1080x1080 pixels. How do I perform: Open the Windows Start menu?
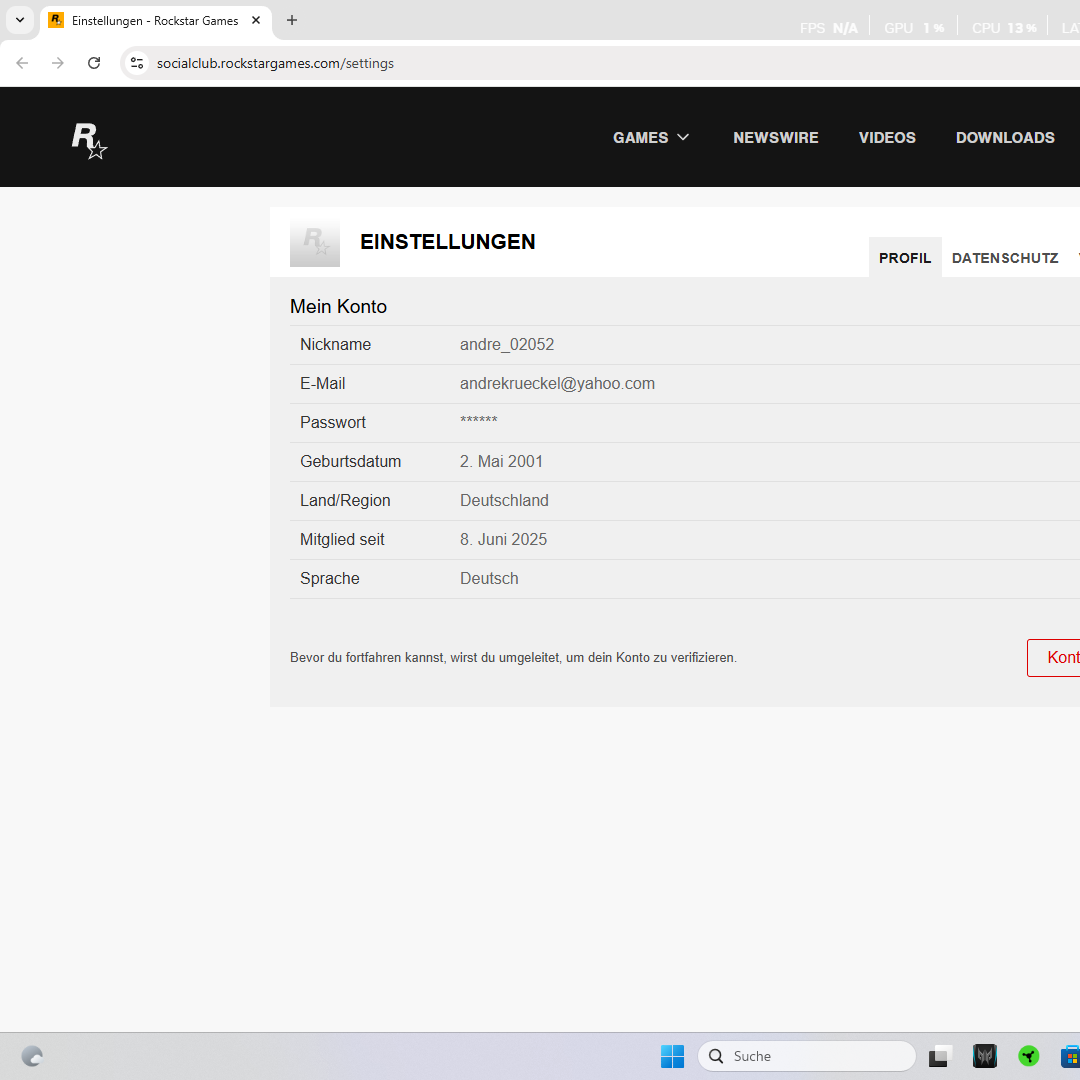click(x=672, y=1056)
